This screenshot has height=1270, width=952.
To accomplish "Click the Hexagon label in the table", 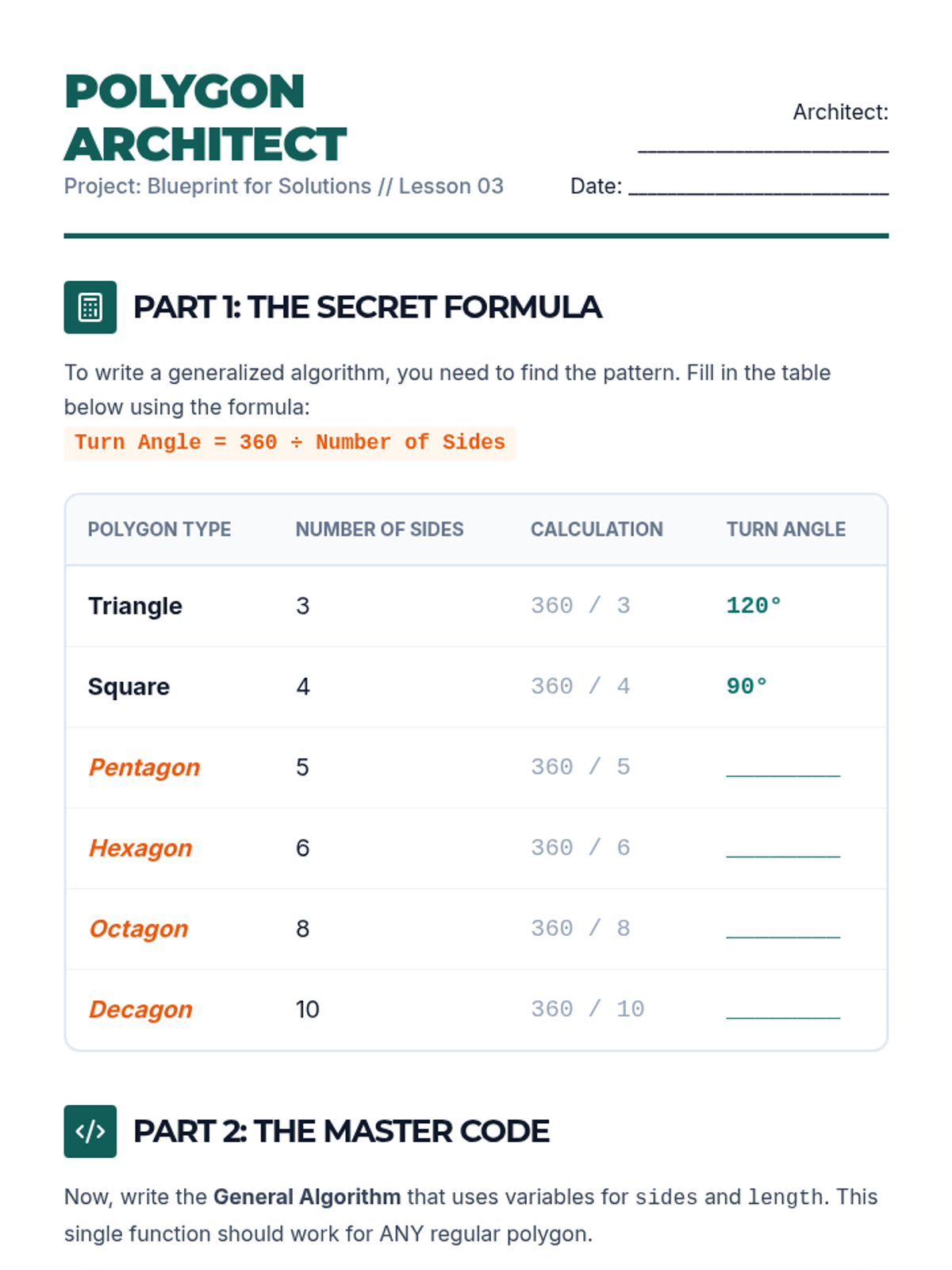I will (140, 848).
